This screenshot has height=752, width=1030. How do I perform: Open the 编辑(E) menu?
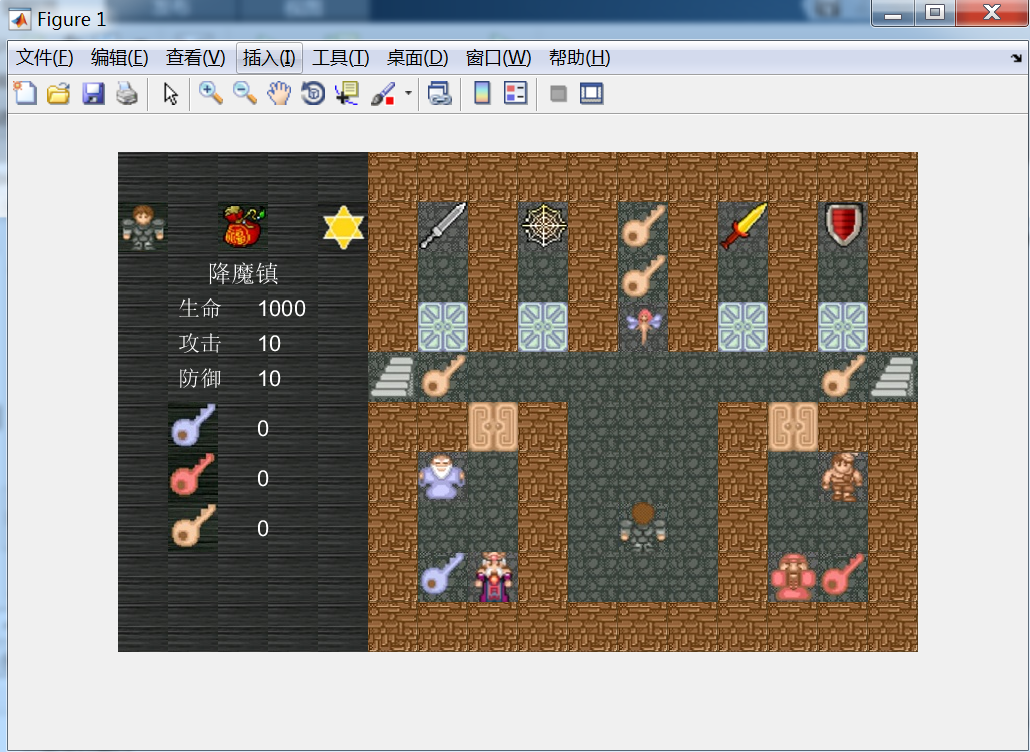(x=120, y=58)
